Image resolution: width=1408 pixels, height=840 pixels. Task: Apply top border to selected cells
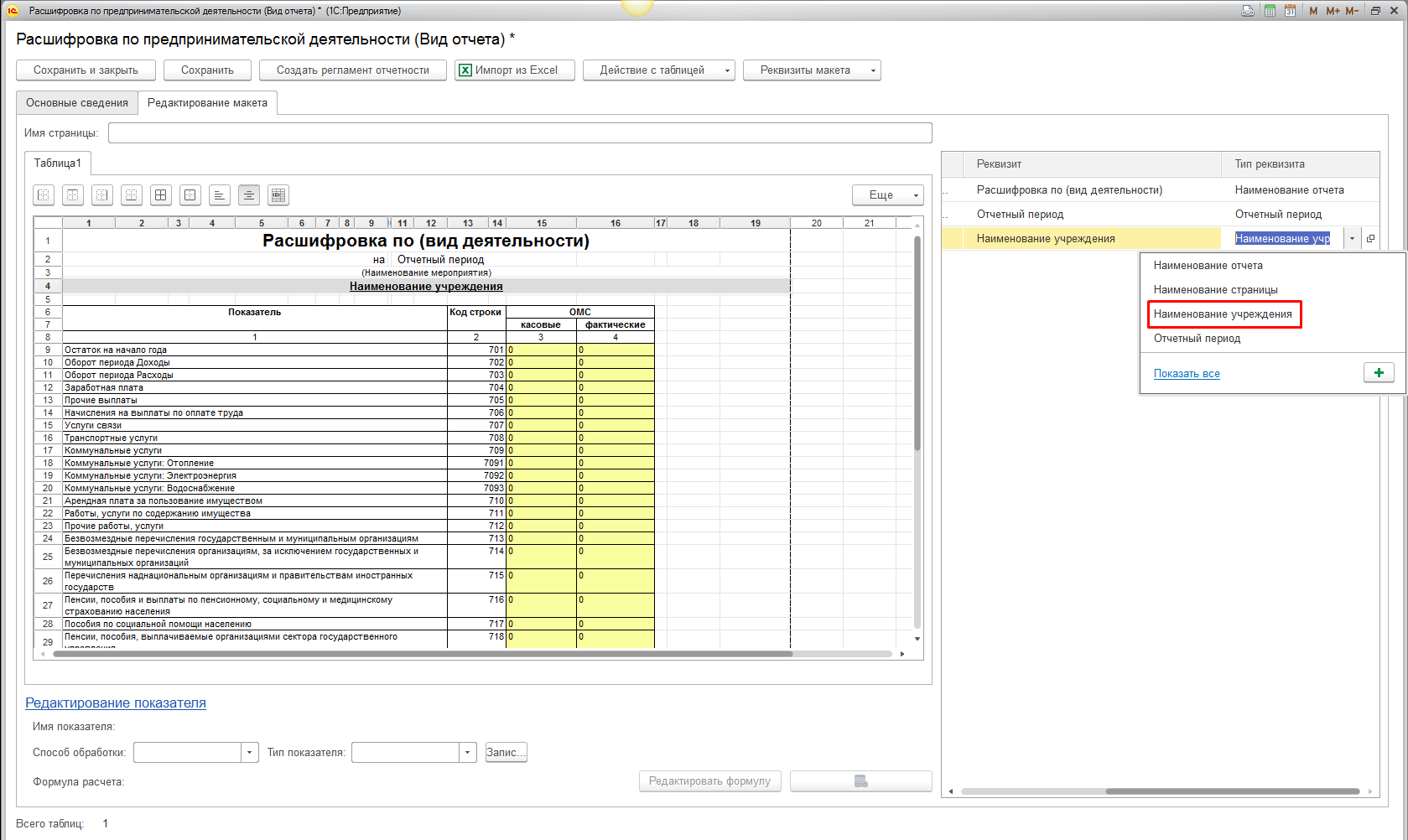tap(73, 195)
